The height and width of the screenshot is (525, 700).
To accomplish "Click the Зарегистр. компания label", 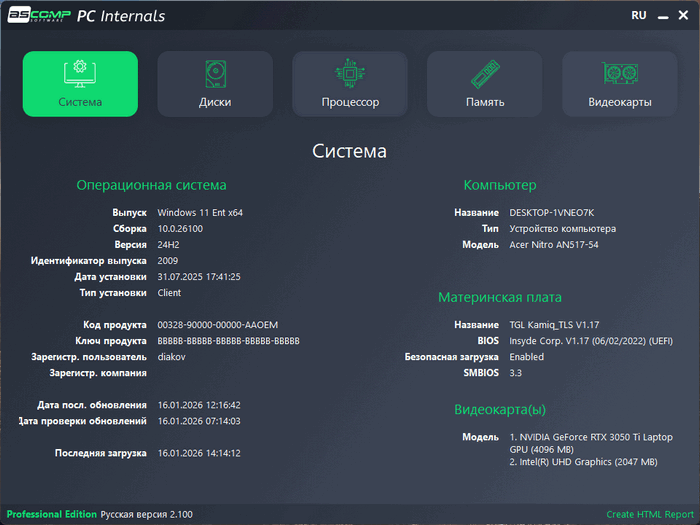I will click(x=98, y=373).
